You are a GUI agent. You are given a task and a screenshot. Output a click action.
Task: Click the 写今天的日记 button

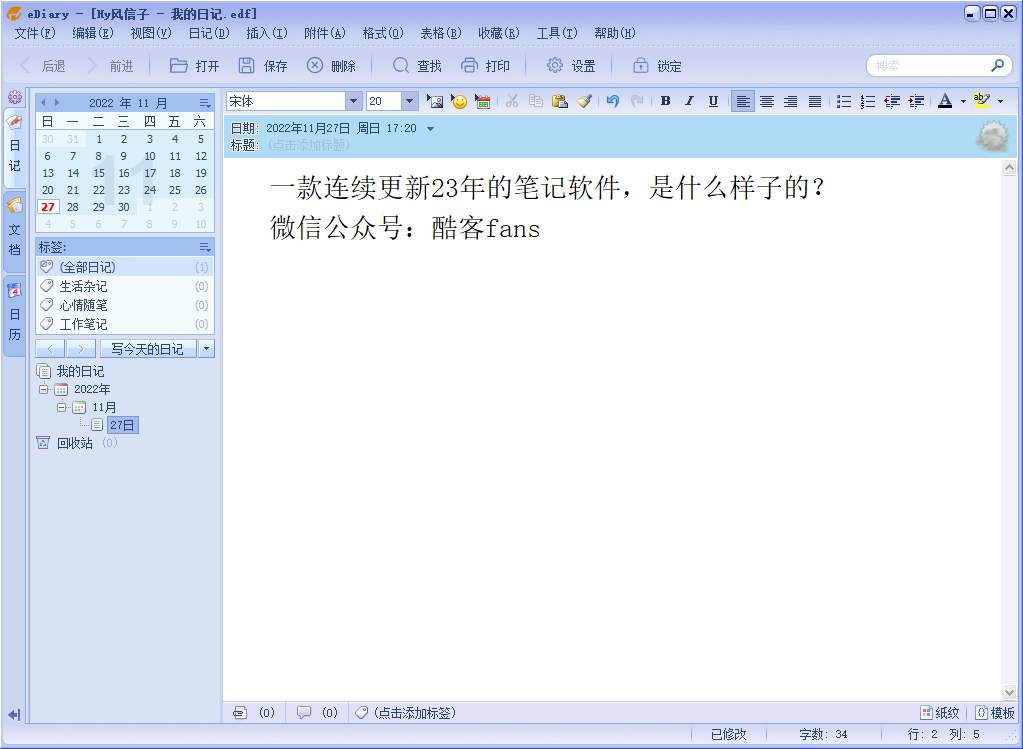(x=147, y=349)
